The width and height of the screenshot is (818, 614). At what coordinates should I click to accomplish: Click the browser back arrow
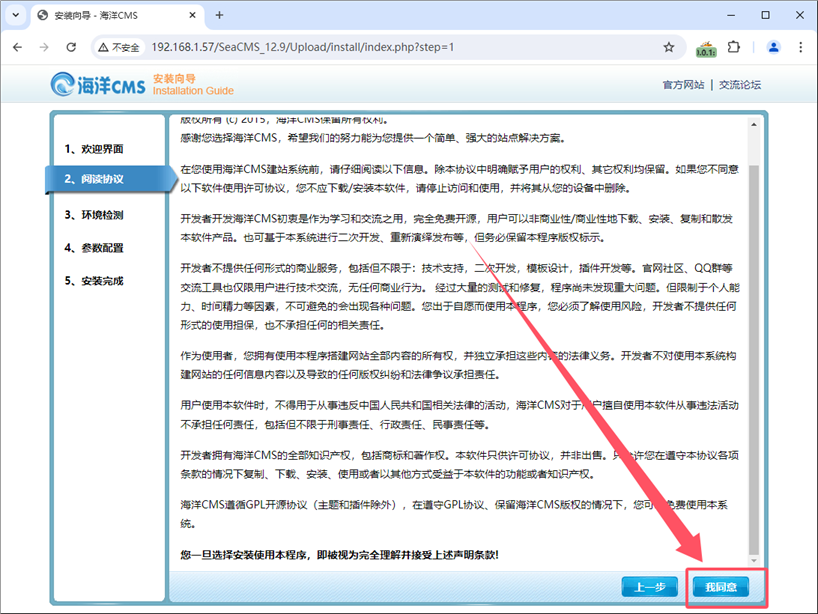(17, 47)
